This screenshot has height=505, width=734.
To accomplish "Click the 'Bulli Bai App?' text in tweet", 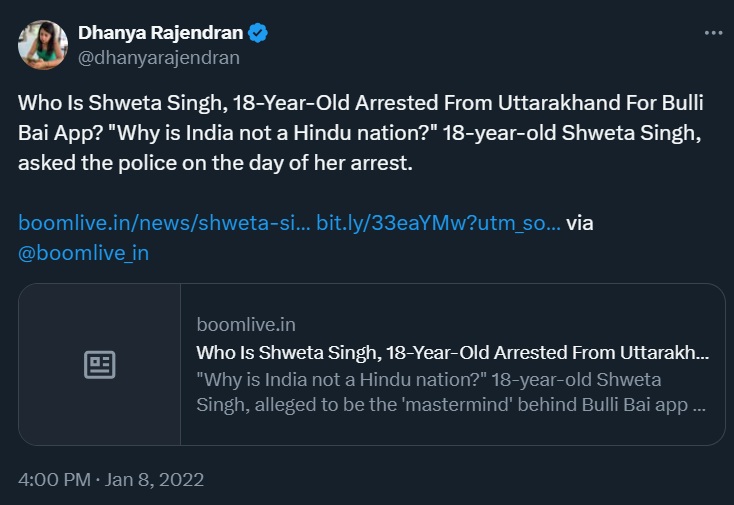I will tap(90, 134).
